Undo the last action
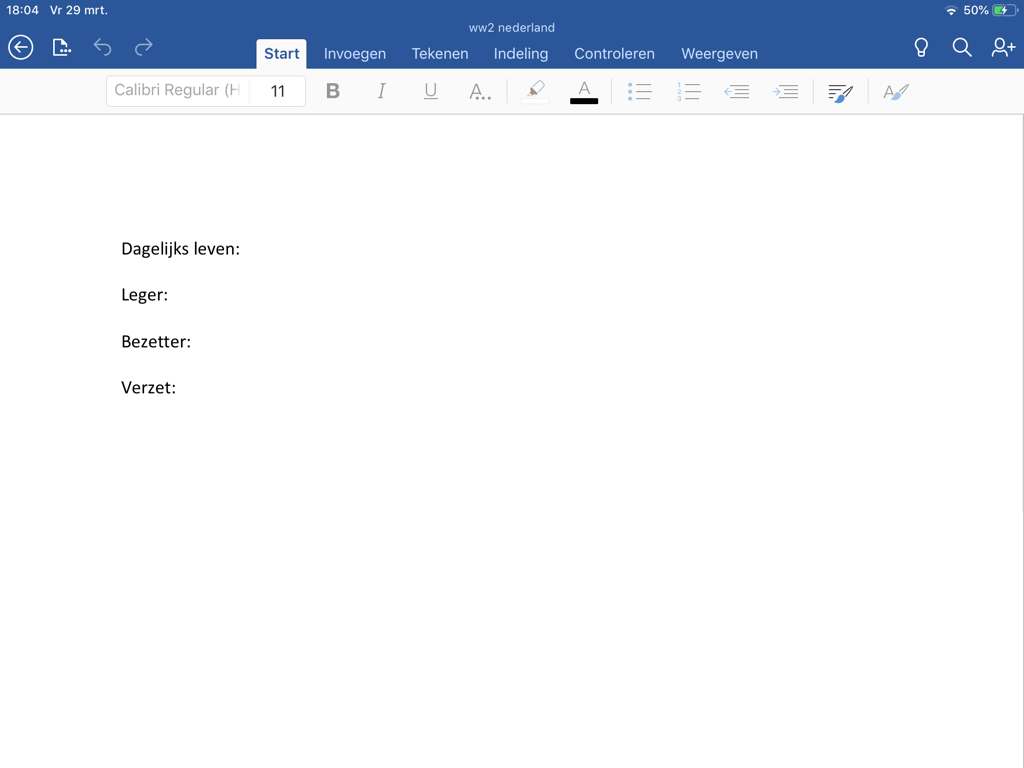The image size is (1024, 768). coord(102,47)
